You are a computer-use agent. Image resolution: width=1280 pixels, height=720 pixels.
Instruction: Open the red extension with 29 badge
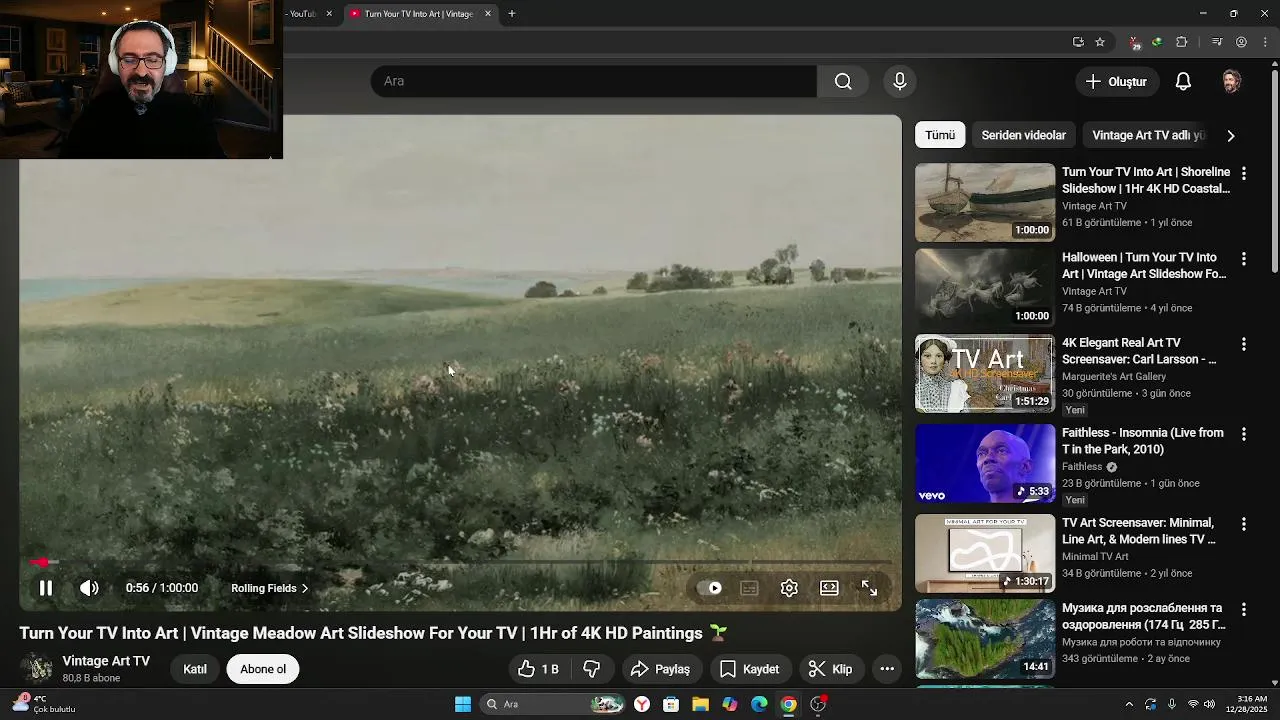(x=1134, y=42)
